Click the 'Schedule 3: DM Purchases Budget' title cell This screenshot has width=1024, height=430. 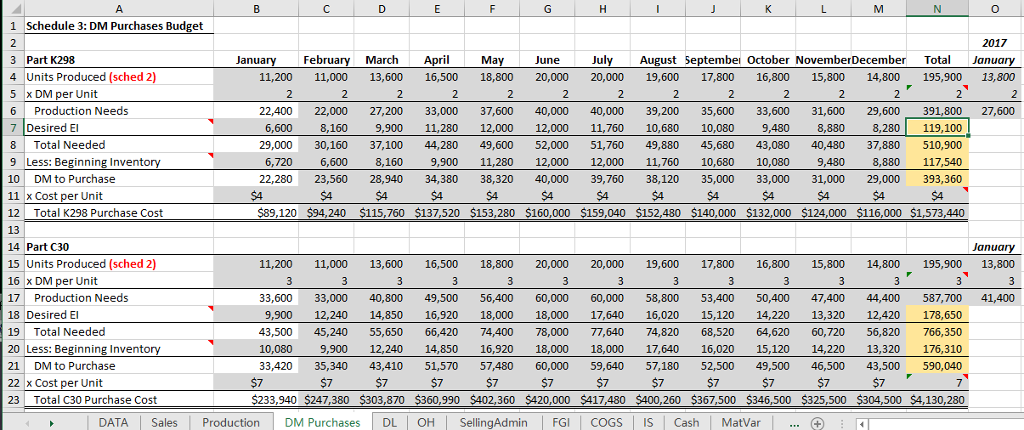119,26
